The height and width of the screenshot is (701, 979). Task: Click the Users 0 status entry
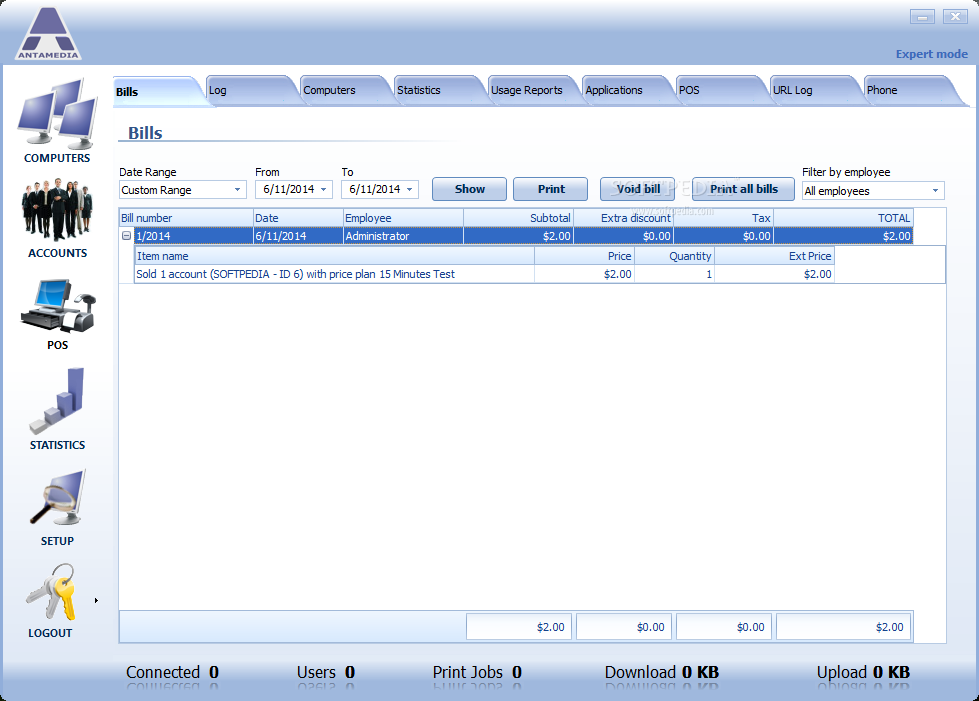click(x=326, y=672)
